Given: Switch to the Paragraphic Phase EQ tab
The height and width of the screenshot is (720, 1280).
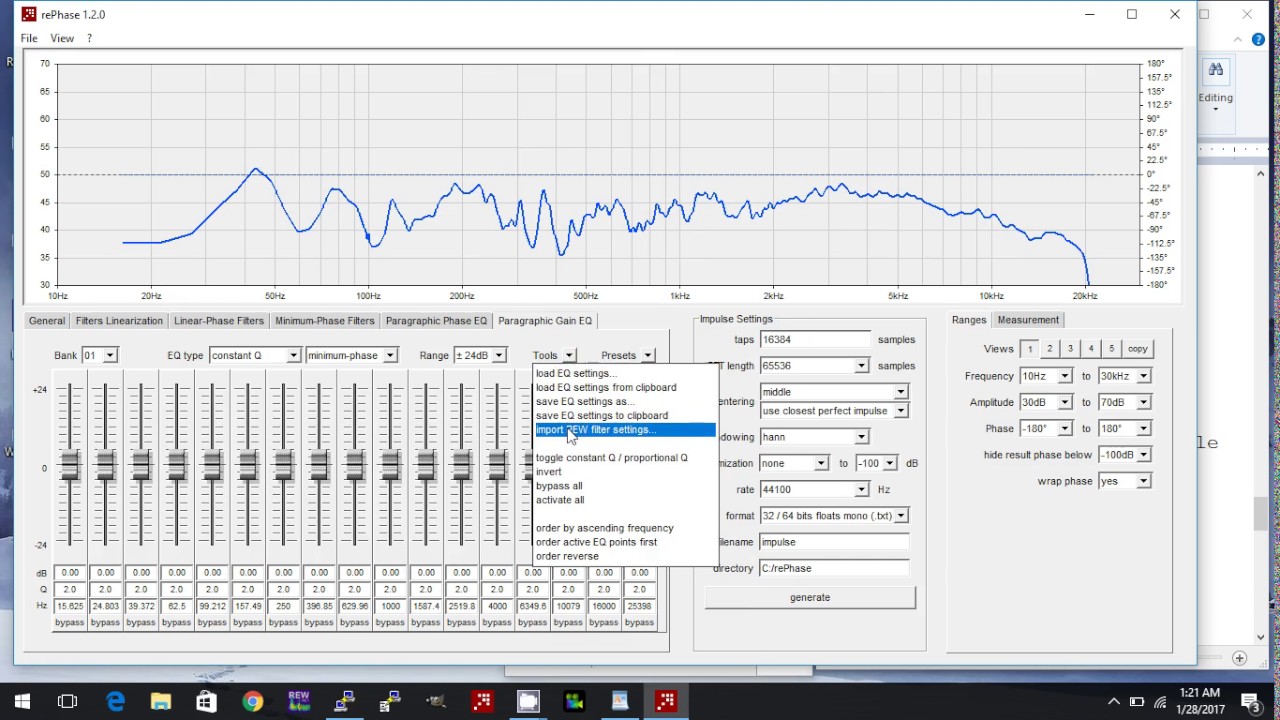Looking at the screenshot, I should [436, 321].
